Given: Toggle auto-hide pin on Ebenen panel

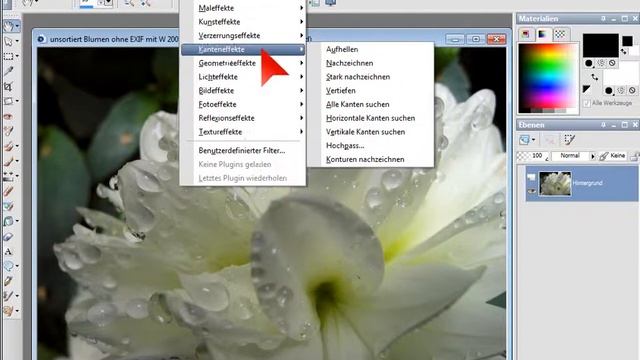Looking at the screenshot, I should 603,125.
